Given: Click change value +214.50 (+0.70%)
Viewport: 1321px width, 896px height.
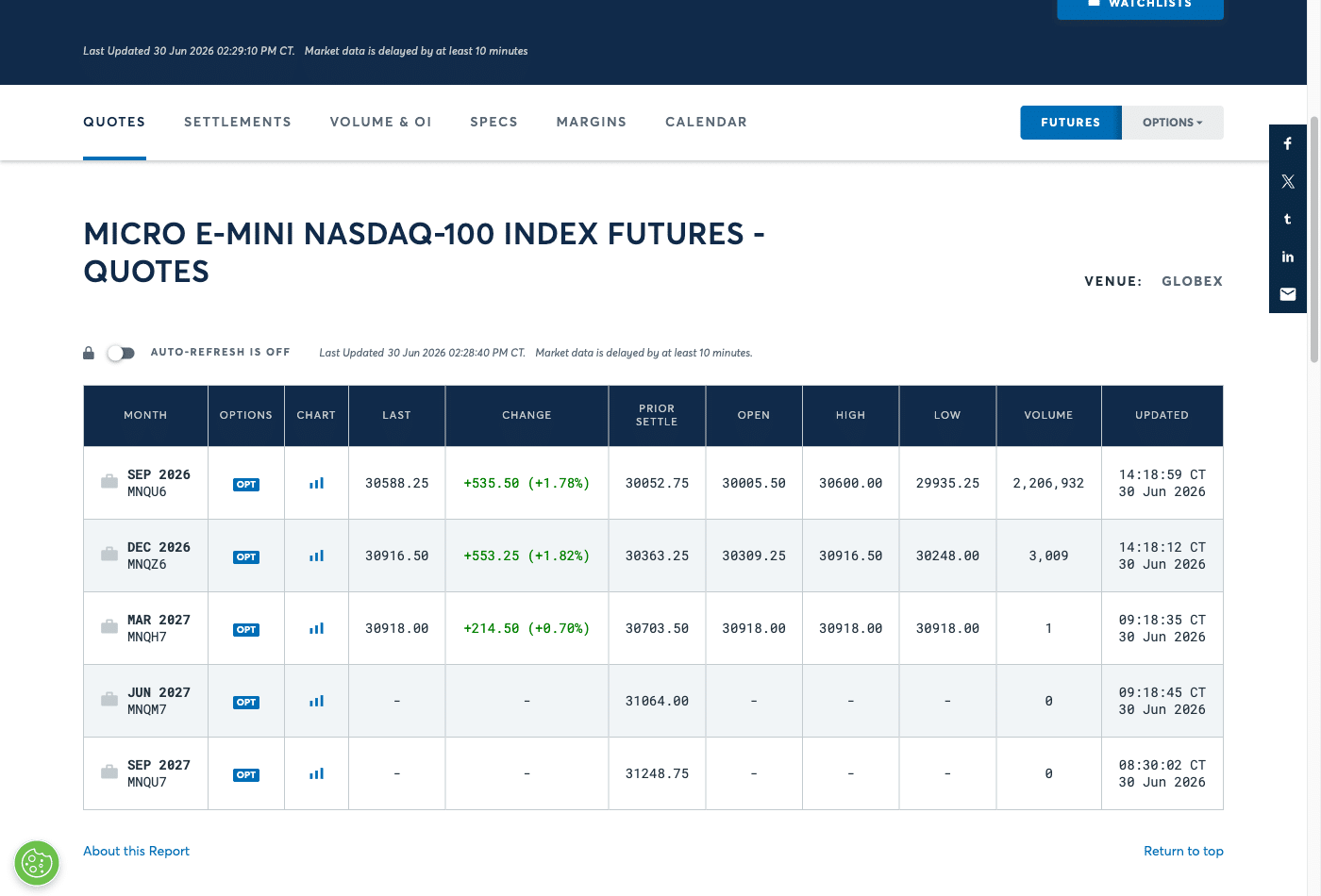Looking at the screenshot, I should (527, 628).
